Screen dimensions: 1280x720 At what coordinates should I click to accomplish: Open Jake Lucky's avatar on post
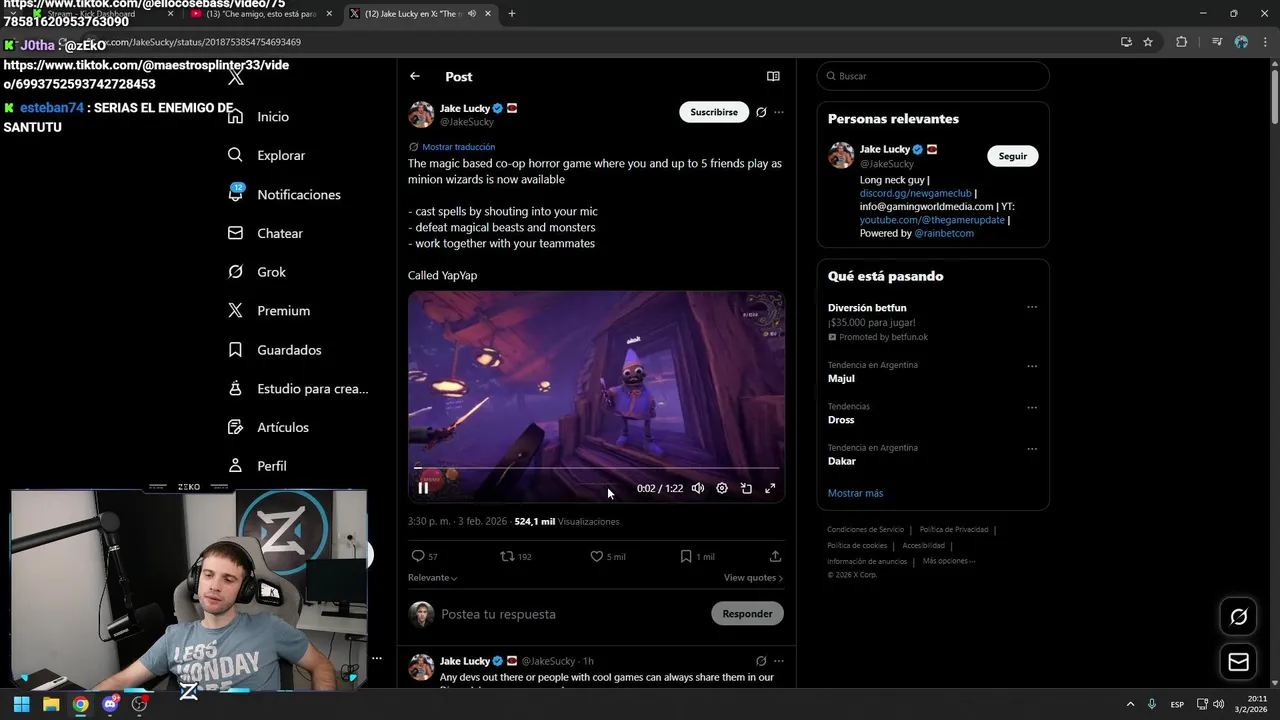(421, 114)
